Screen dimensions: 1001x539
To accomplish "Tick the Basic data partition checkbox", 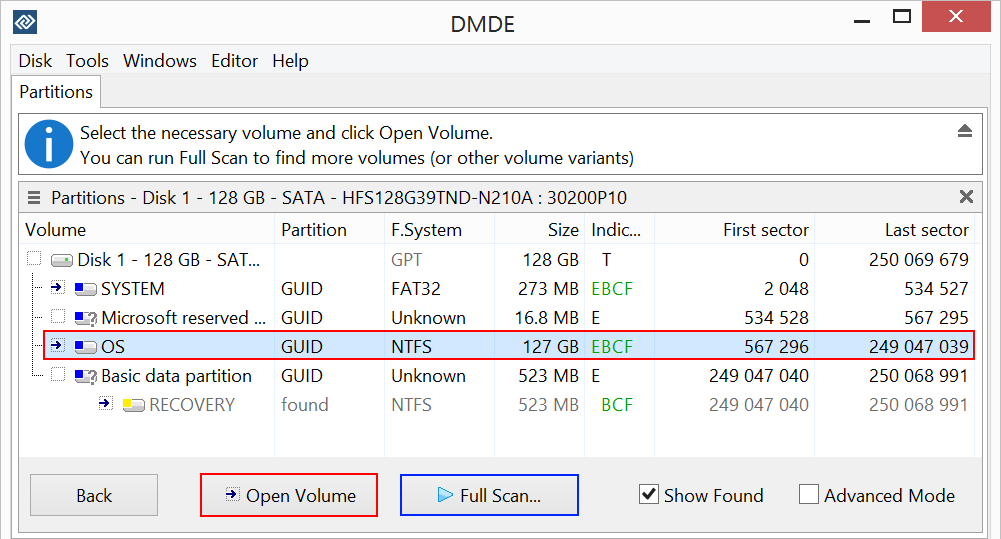I will pos(57,375).
